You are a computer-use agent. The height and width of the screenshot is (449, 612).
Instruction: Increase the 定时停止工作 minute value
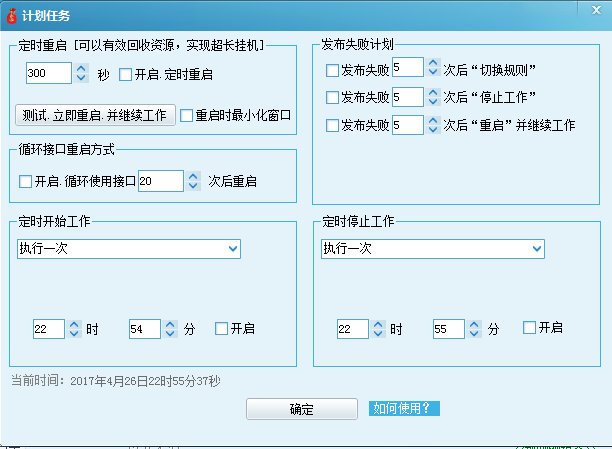[474, 324]
